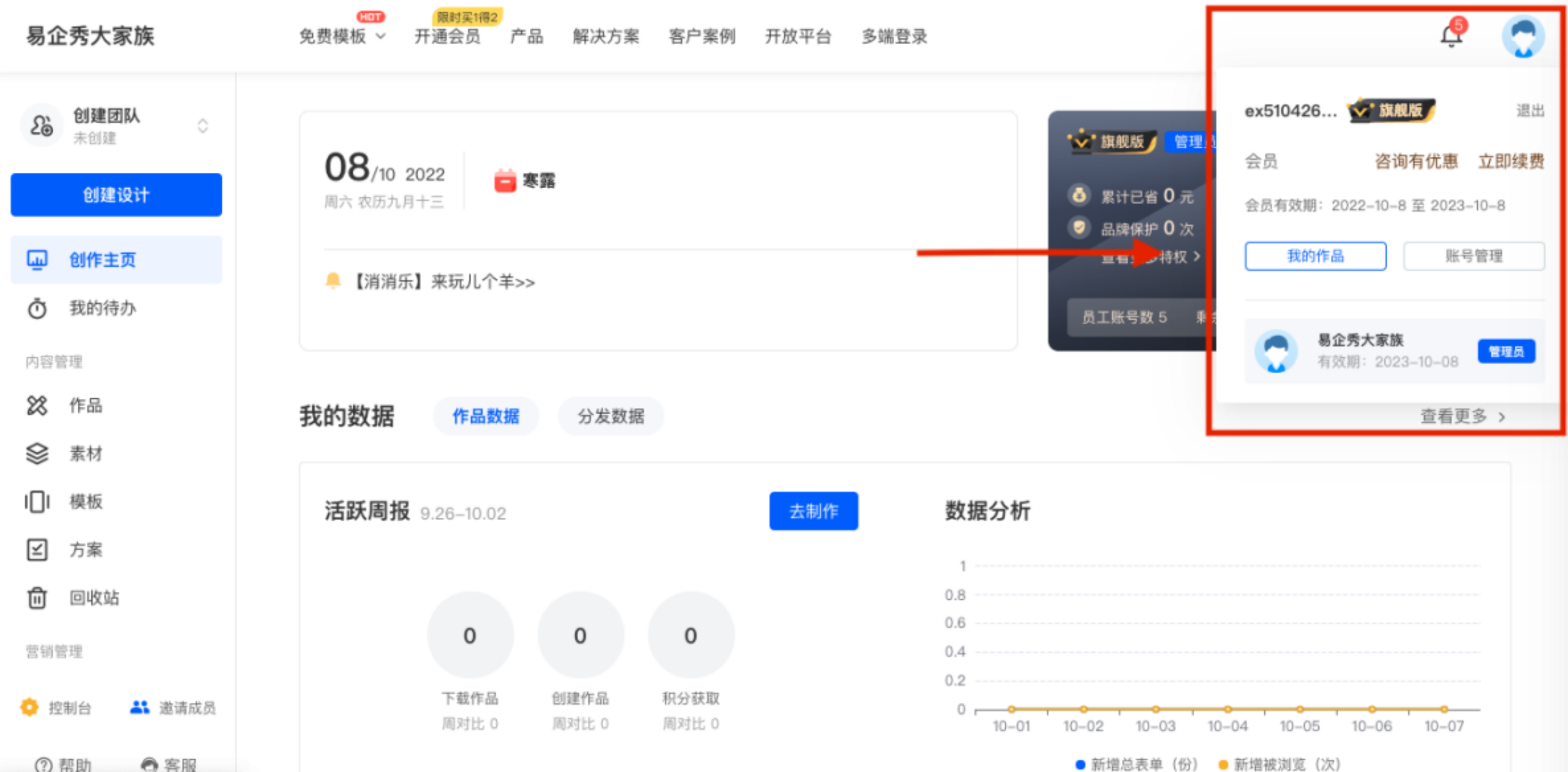
Task: Click the 素材 layers icon
Action: pos(37,453)
